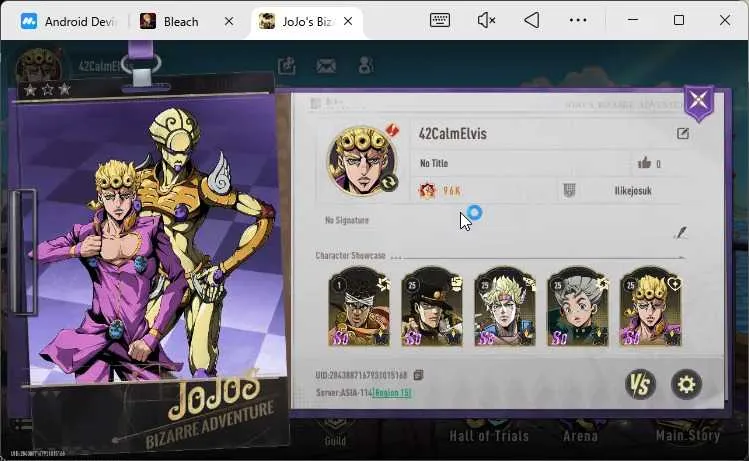The height and width of the screenshot is (461, 749).
Task: Close the profile card panel
Action: coord(698,101)
